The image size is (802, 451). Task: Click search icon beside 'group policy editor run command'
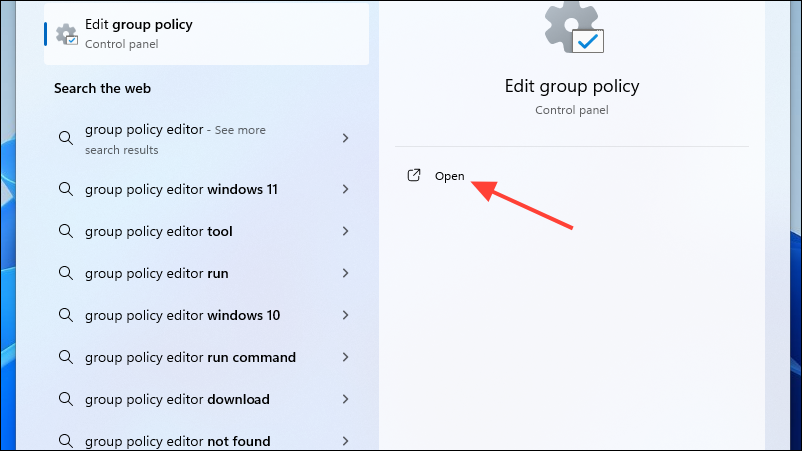click(66, 357)
